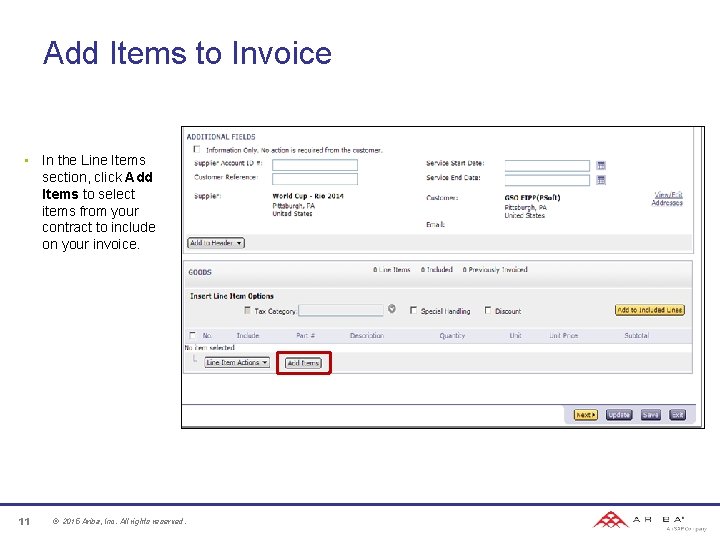This screenshot has width=720, height=540.
Task: Open the Service Start Date calendar icon
Action: pos(601,165)
